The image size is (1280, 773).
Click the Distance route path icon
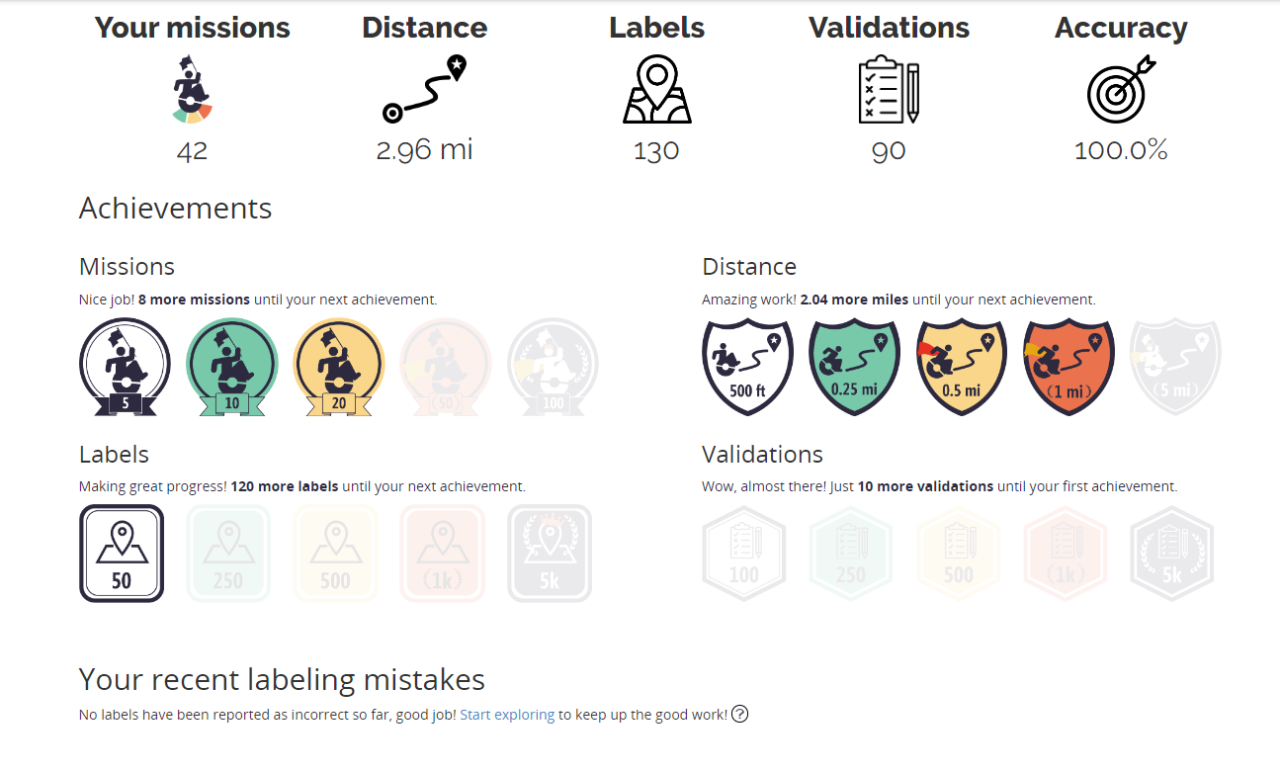(424, 89)
